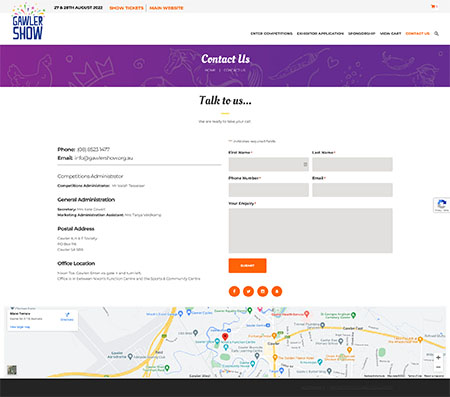Open the Facebook social icon
This screenshot has height=397, width=450.
coord(234,291)
